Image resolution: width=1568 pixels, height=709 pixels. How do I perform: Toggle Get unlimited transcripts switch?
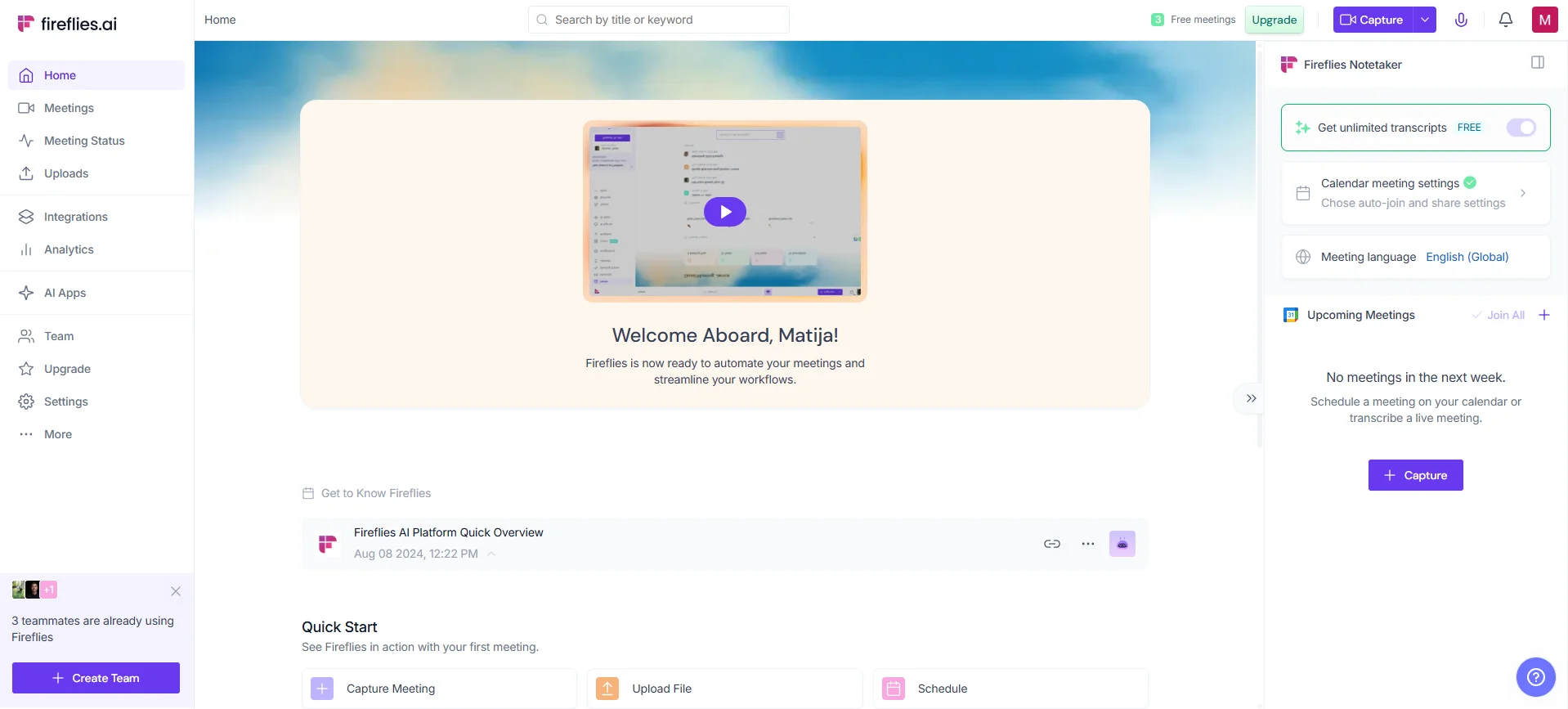coord(1521,128)
